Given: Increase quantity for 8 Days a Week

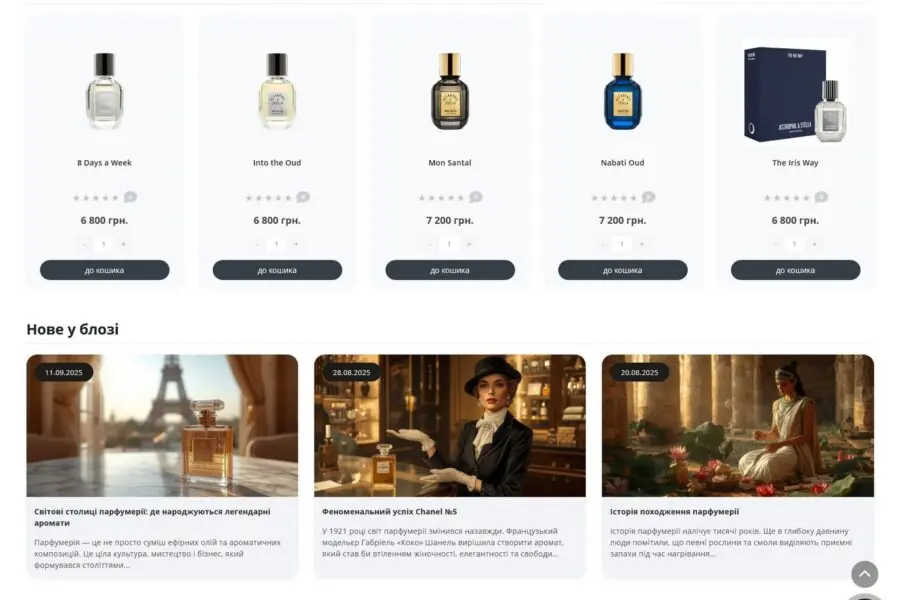Looking at the screenshot, I should [x=123, y=244].
